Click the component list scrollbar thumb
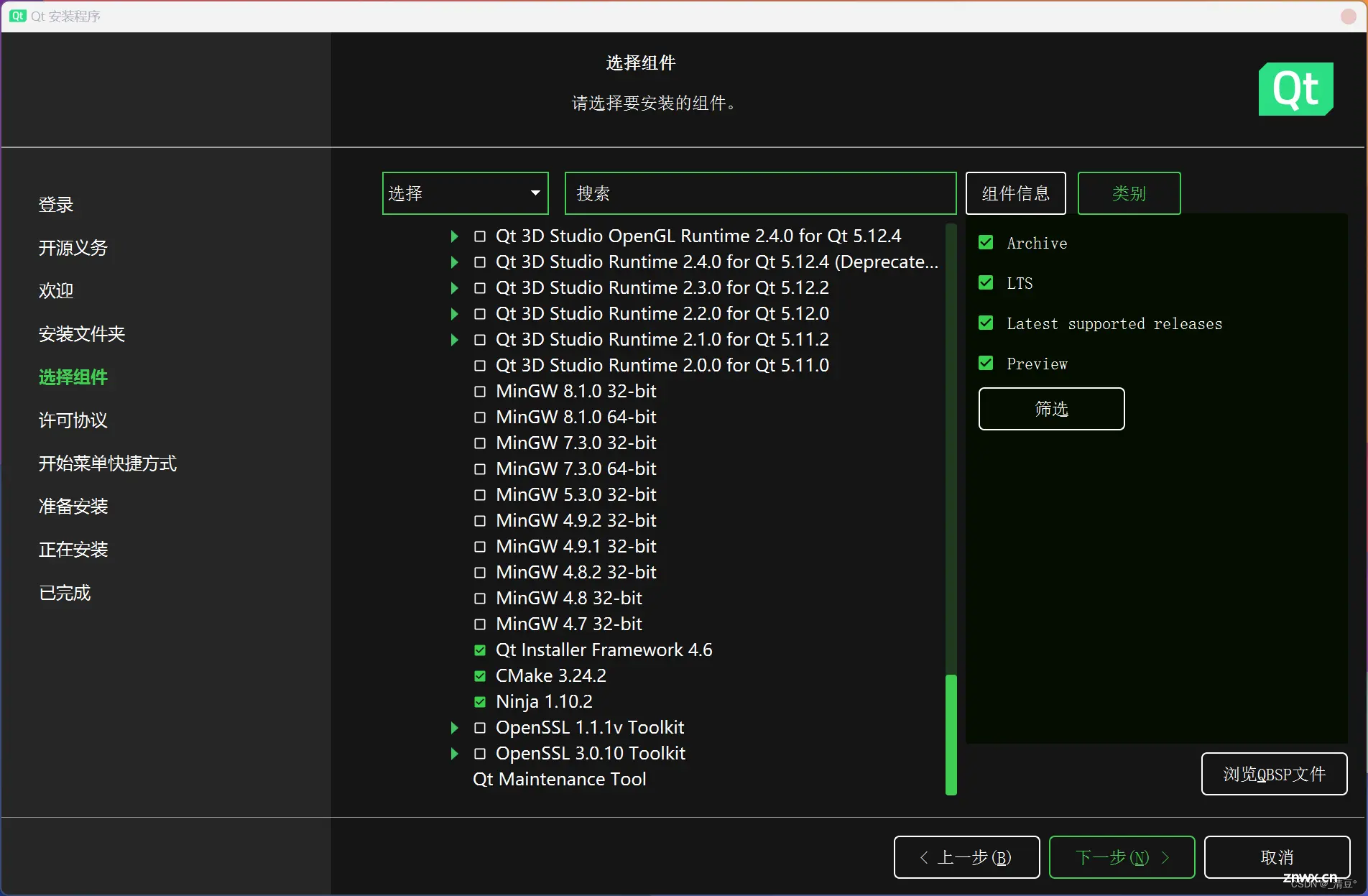Image resolution: width=1368 pixels, height=896 pixels. (951, 734)
